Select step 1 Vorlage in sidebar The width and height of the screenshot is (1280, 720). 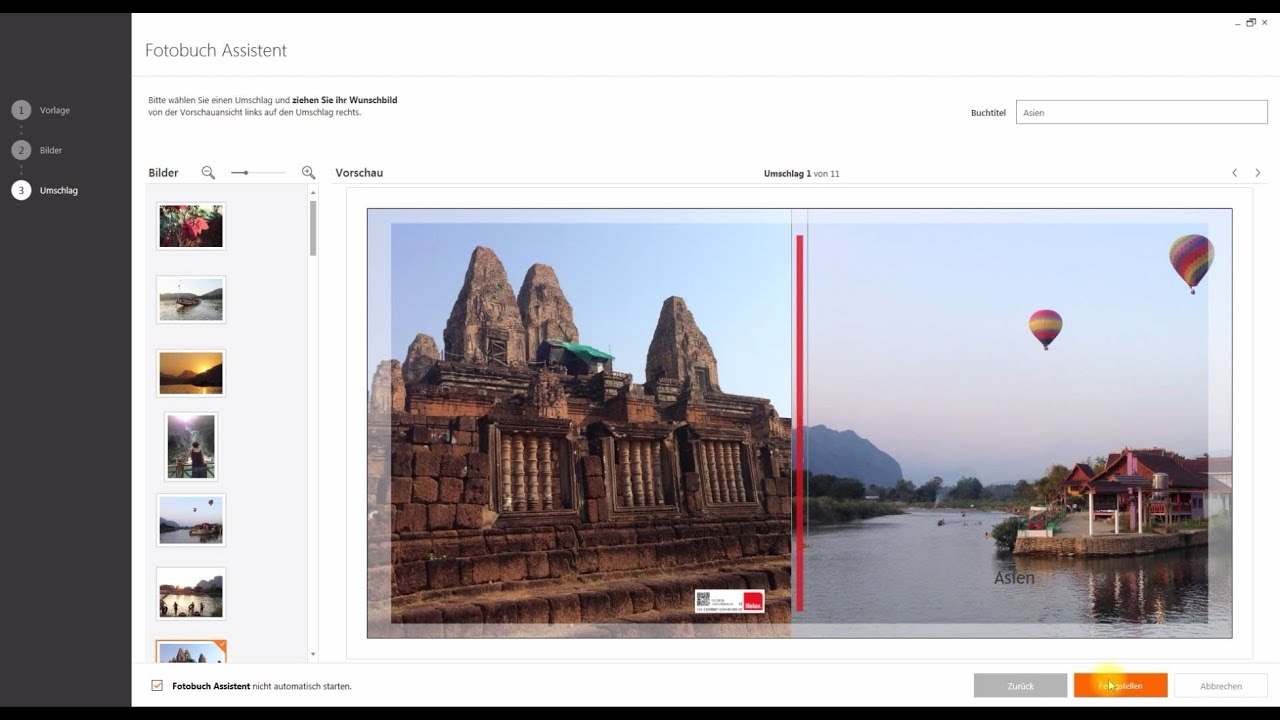41,110
